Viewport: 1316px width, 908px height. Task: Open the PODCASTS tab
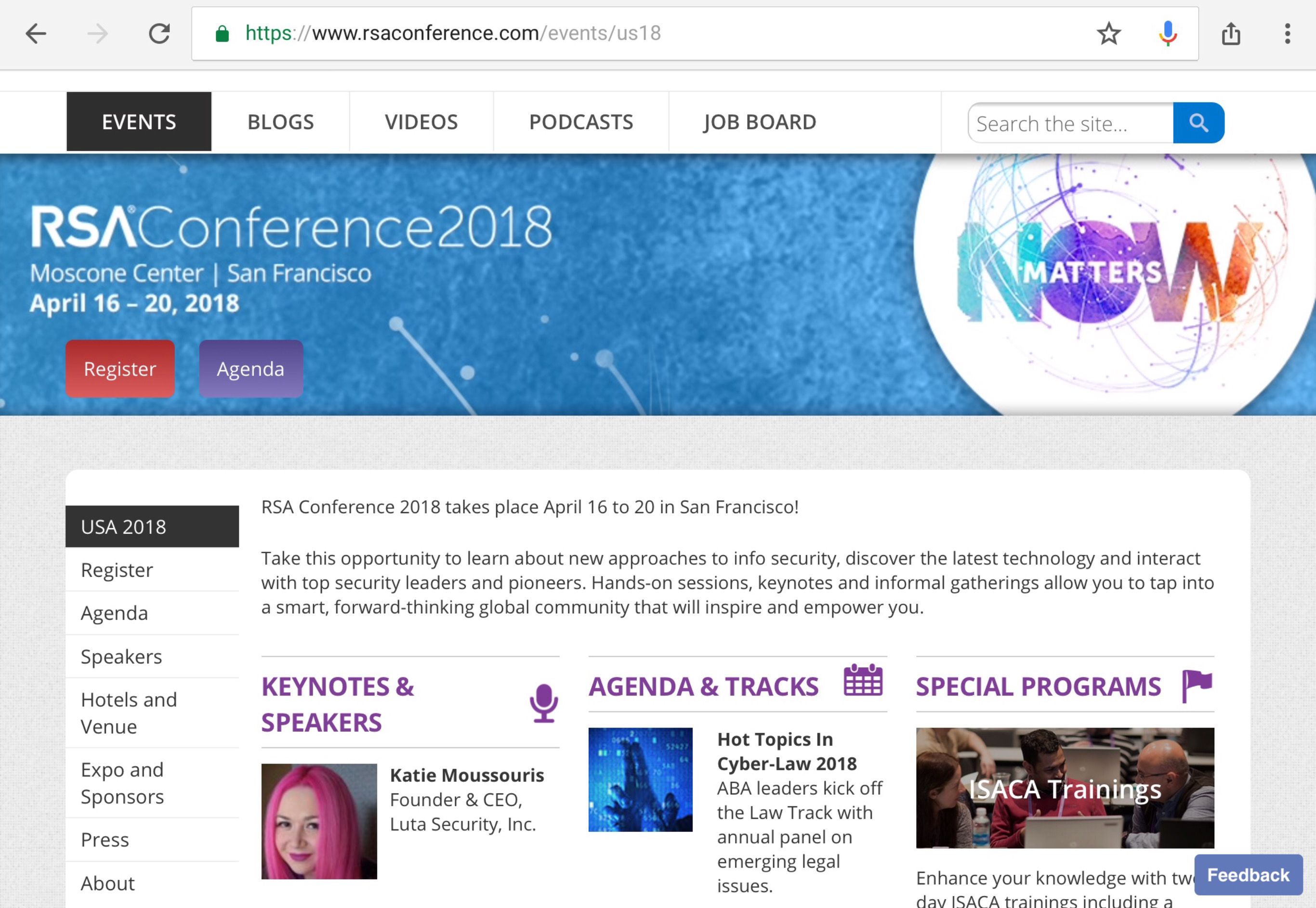581,122
